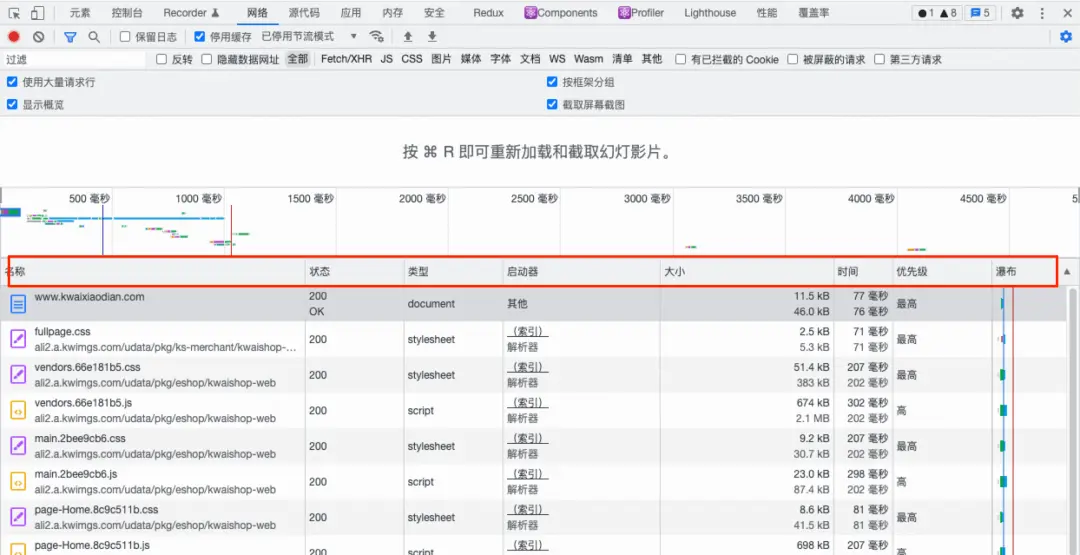This screenshot has width=1080, height=555.
Task: Open the 控制台 tab
Action: [127, 13]
